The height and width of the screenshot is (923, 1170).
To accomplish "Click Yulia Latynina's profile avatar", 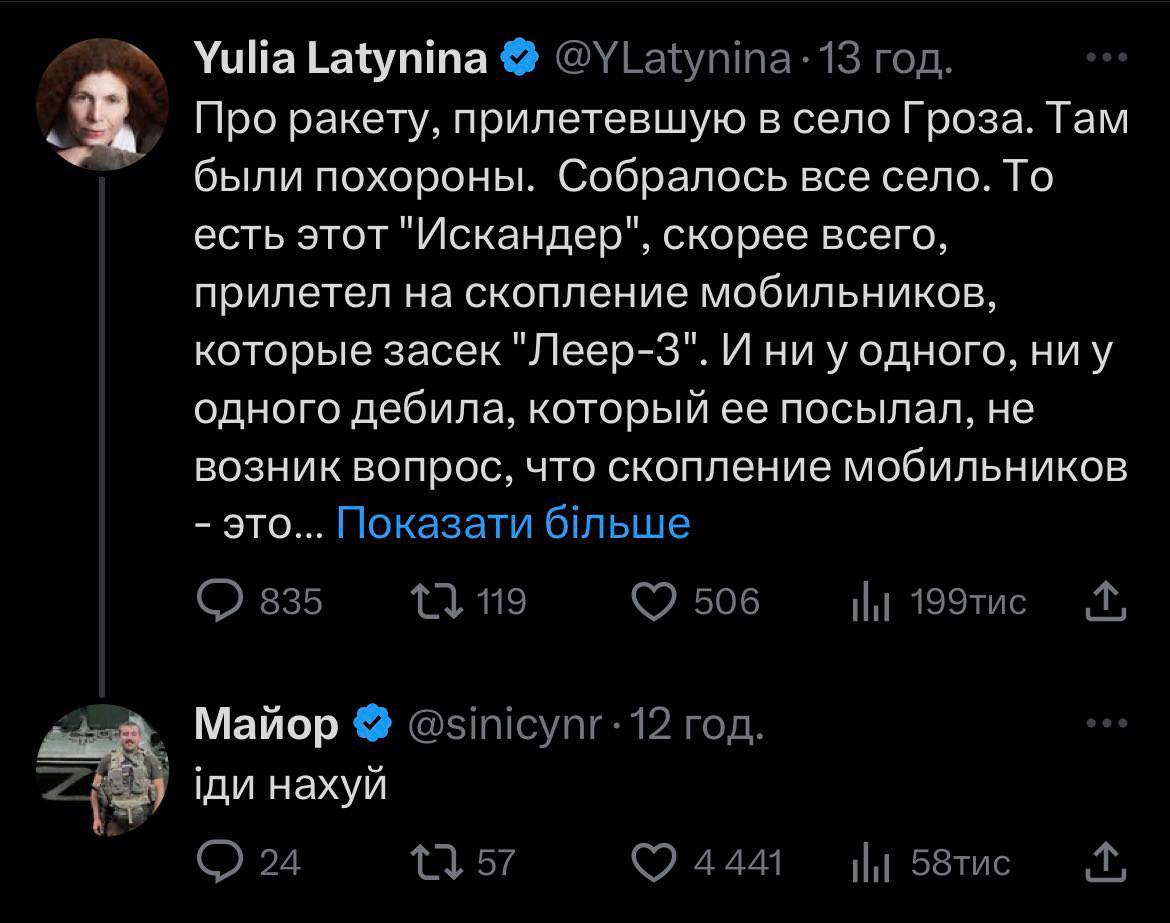I will pyautogui.click(x=102, y=107).
